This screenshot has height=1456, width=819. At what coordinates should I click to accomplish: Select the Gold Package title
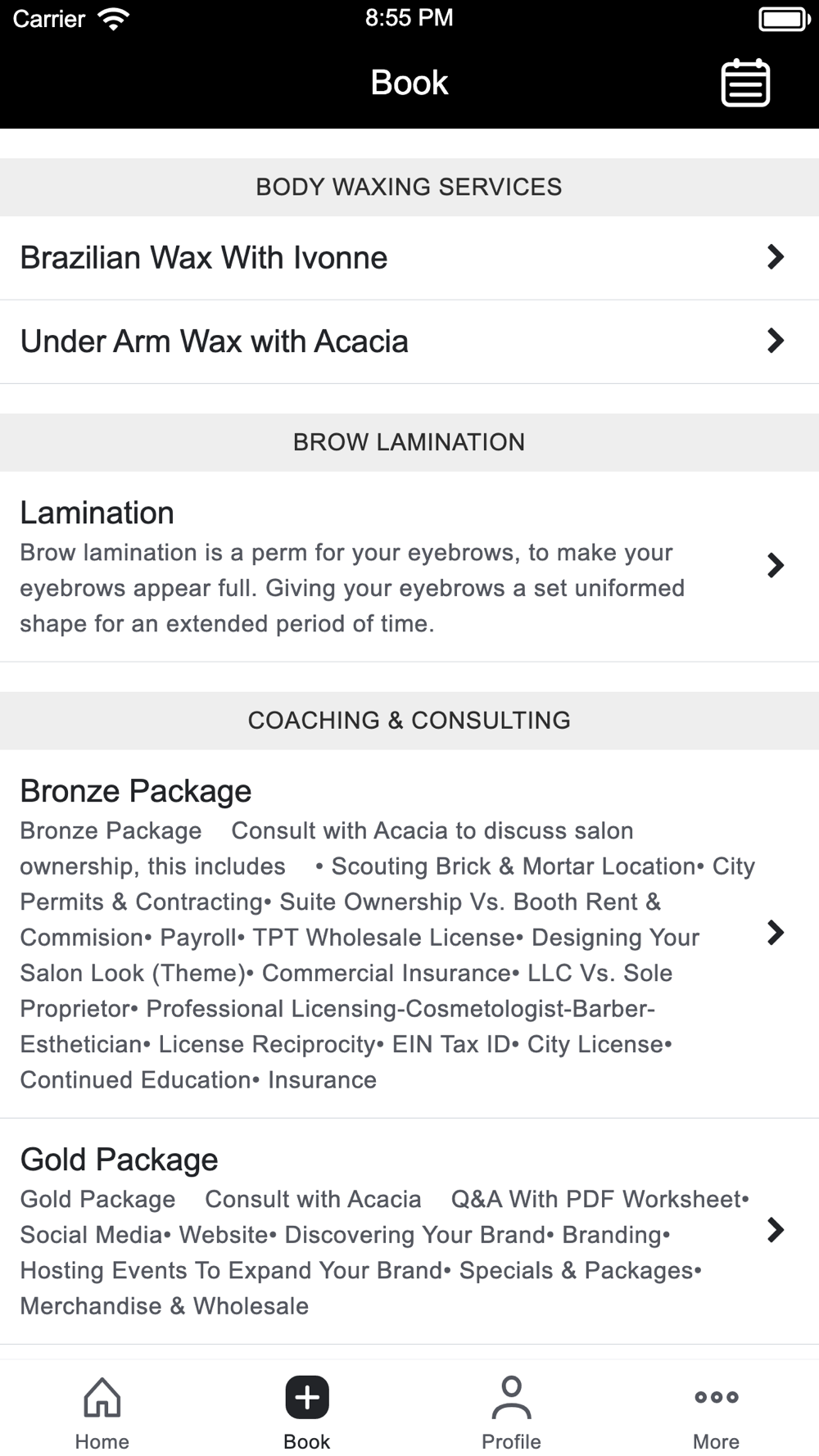click(x=120, y=1160)
